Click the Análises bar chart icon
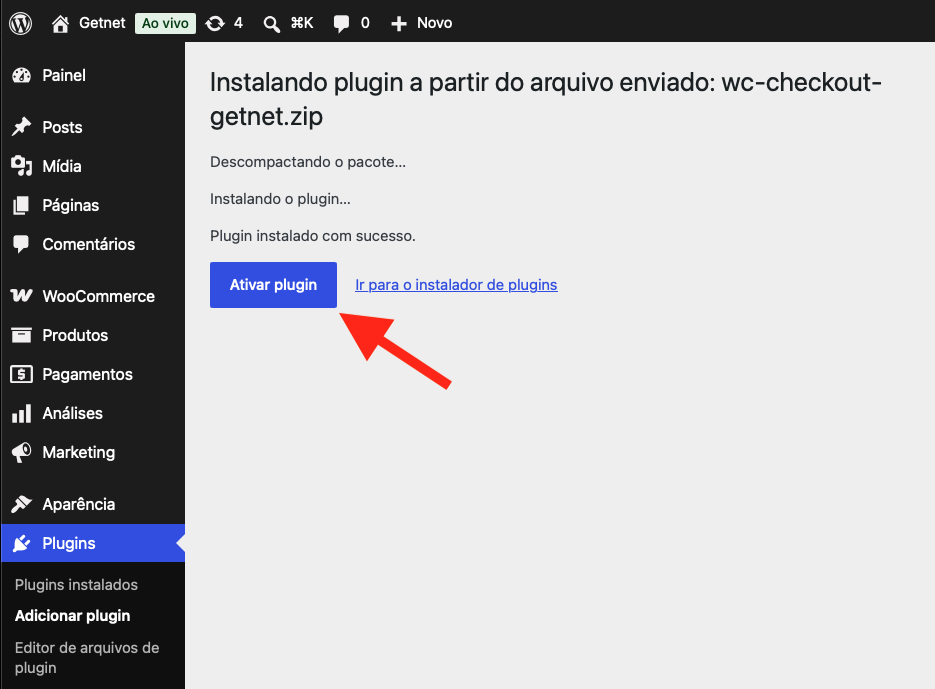This screenshot has width=935, height=689. pyautogui.click(x=21, y=413)
